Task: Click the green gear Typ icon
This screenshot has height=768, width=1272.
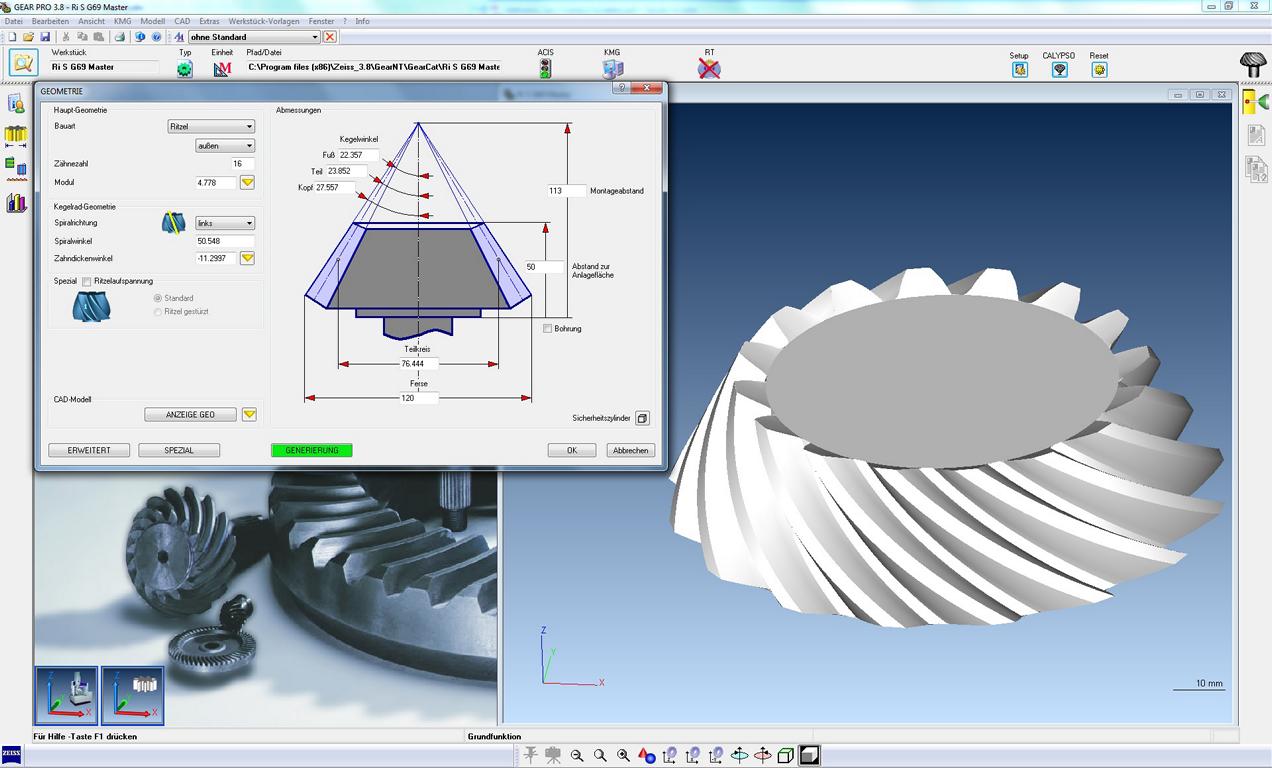Action: tap(185, 69)
